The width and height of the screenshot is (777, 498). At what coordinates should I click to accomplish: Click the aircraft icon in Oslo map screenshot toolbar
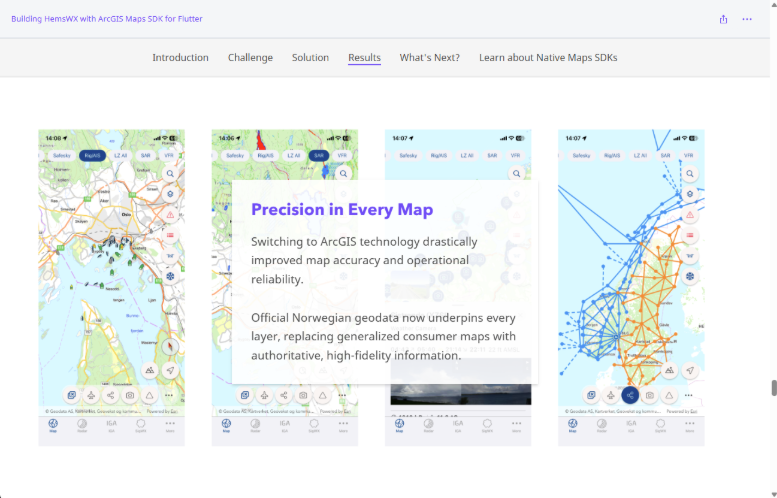click(x=91, y=395)
